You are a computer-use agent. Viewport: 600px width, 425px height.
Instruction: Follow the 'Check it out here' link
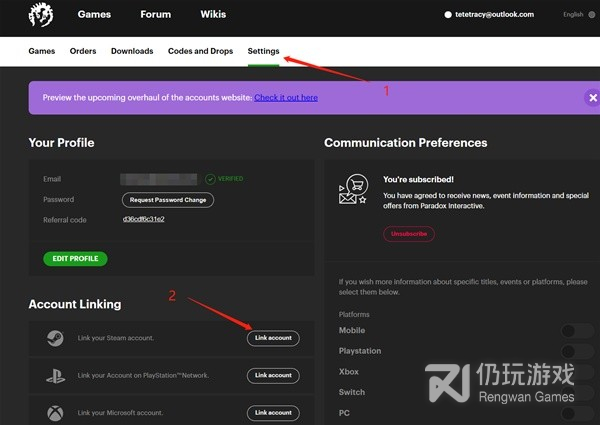click(x=286, y=98)
